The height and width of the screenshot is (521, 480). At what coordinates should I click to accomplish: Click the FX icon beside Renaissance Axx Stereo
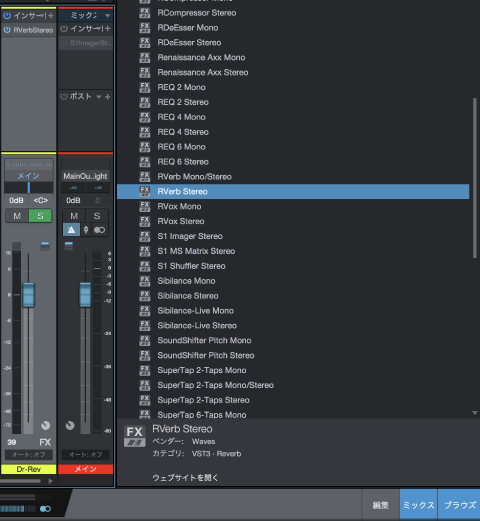tap(145, 72)
